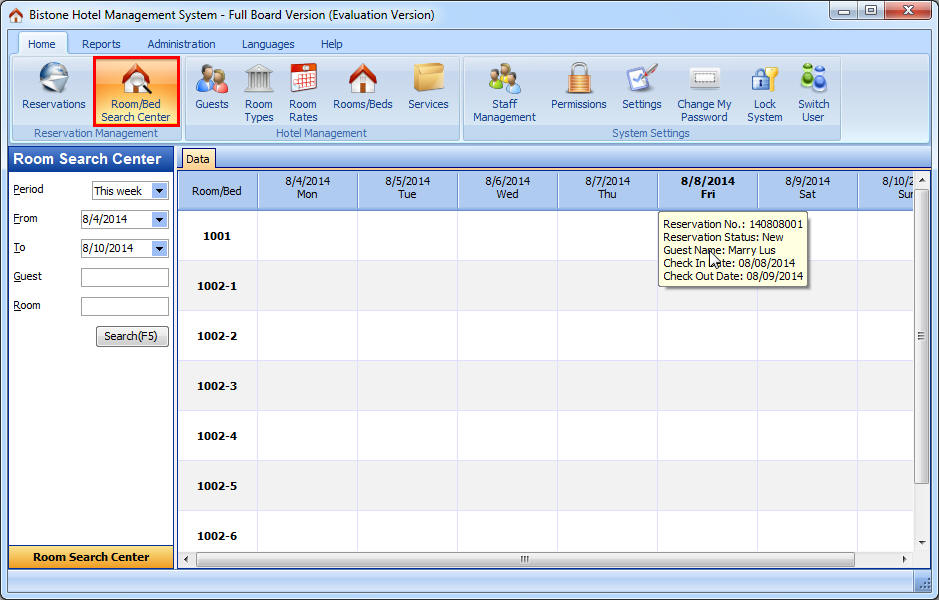Click in the Guest input field
The image size is (939, 600).
click(x=124, y=278)
